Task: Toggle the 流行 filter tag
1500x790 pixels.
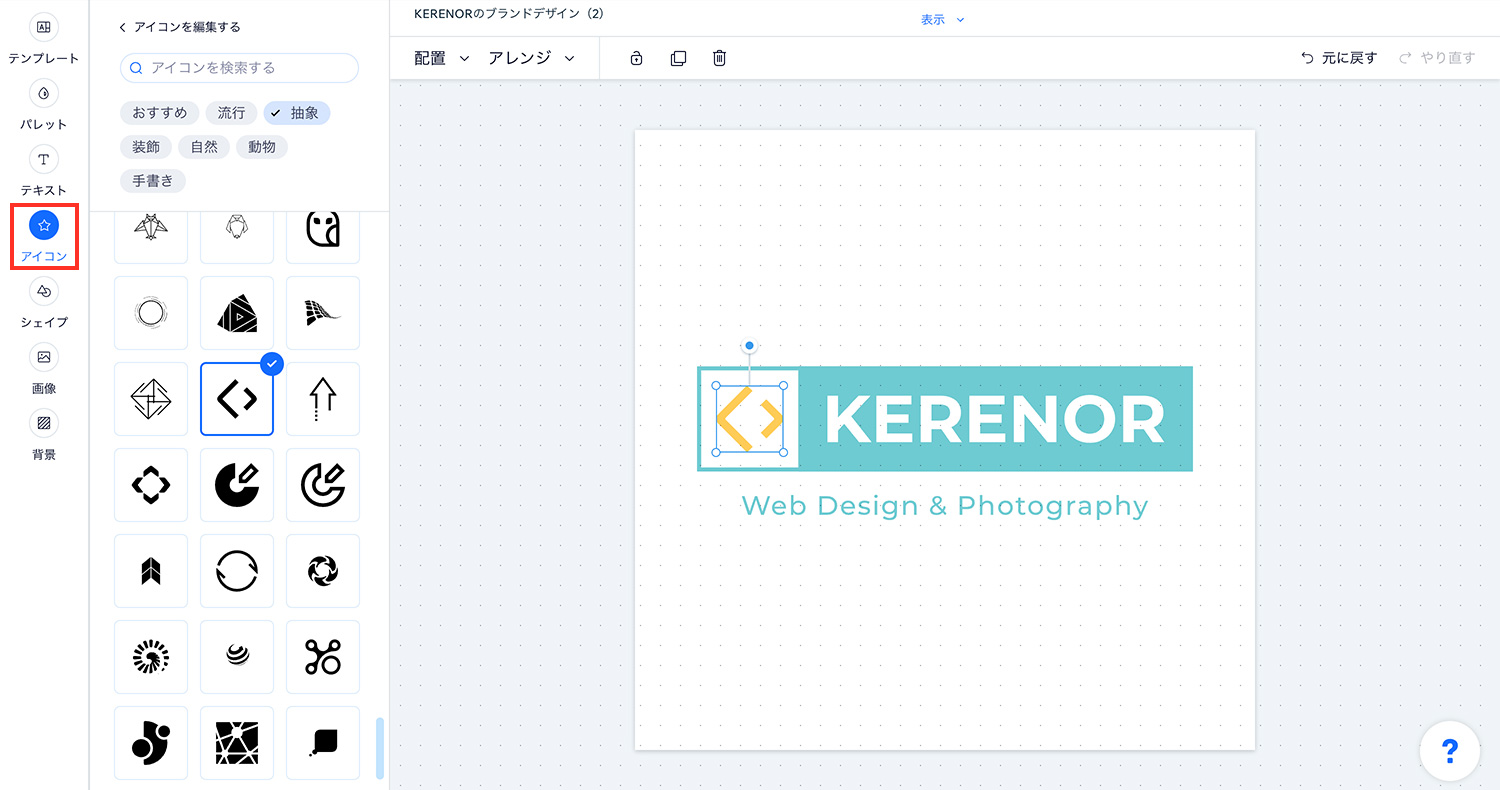Action: 232,113
